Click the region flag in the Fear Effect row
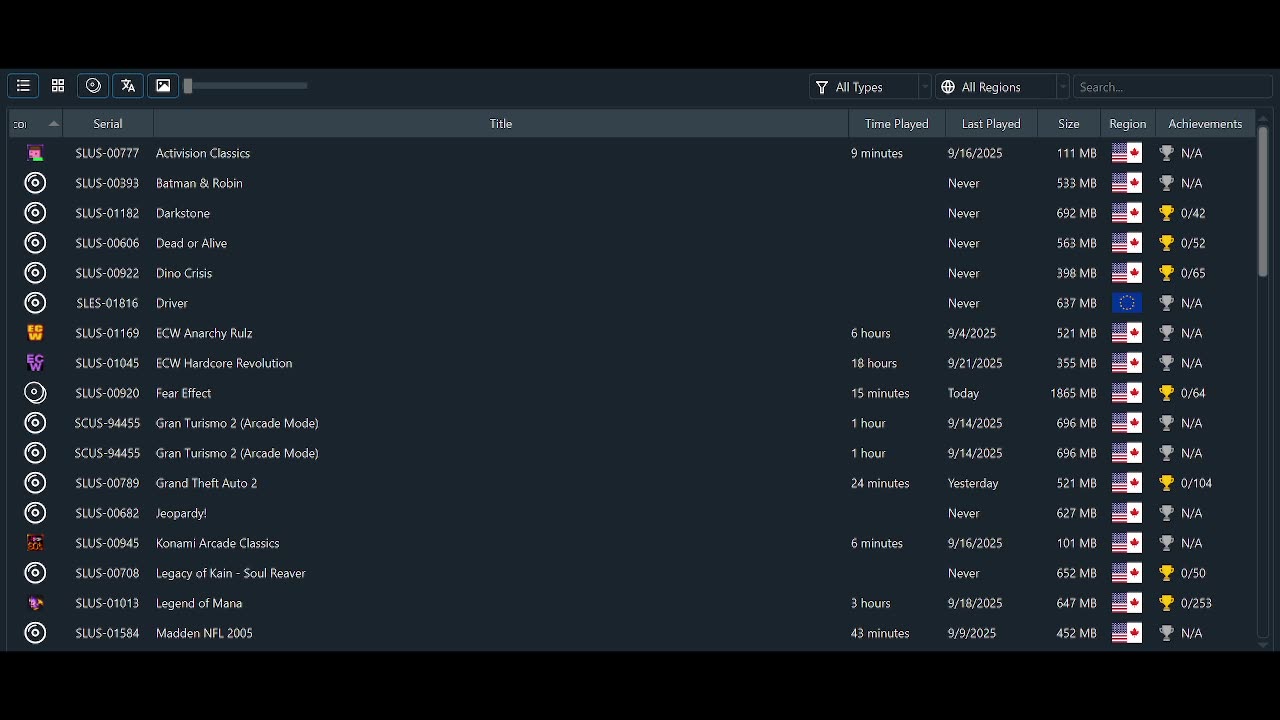Image resolution: width=1280 pixels, height=720 pixels. click(x=1127, y=393)
